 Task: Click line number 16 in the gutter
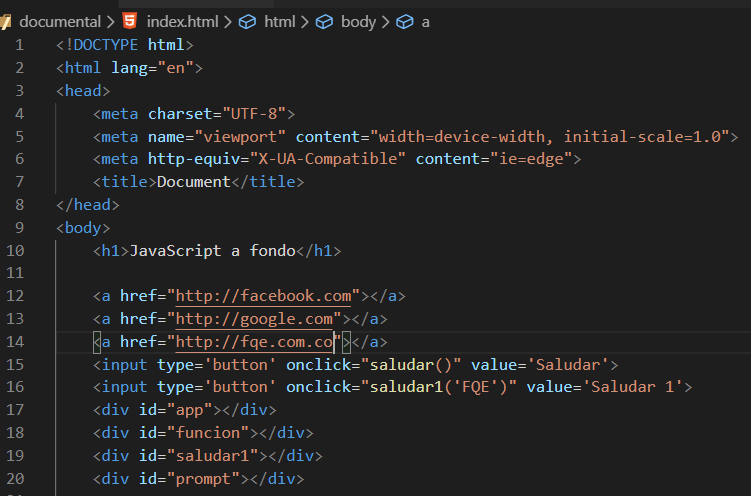[15, 386]
